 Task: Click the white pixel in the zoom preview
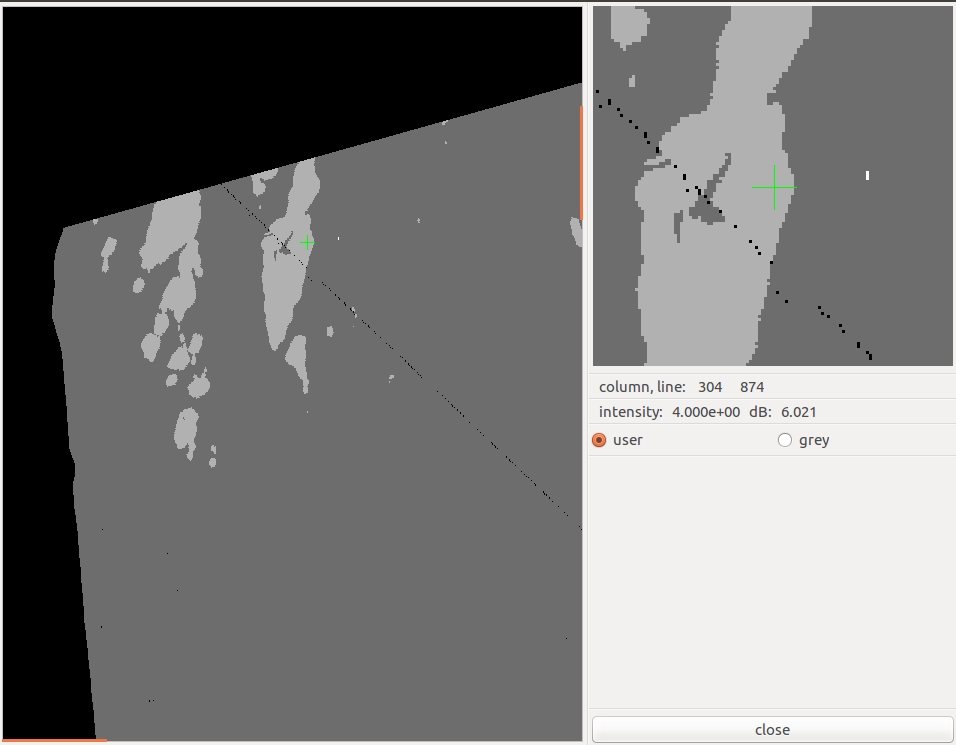867,176
